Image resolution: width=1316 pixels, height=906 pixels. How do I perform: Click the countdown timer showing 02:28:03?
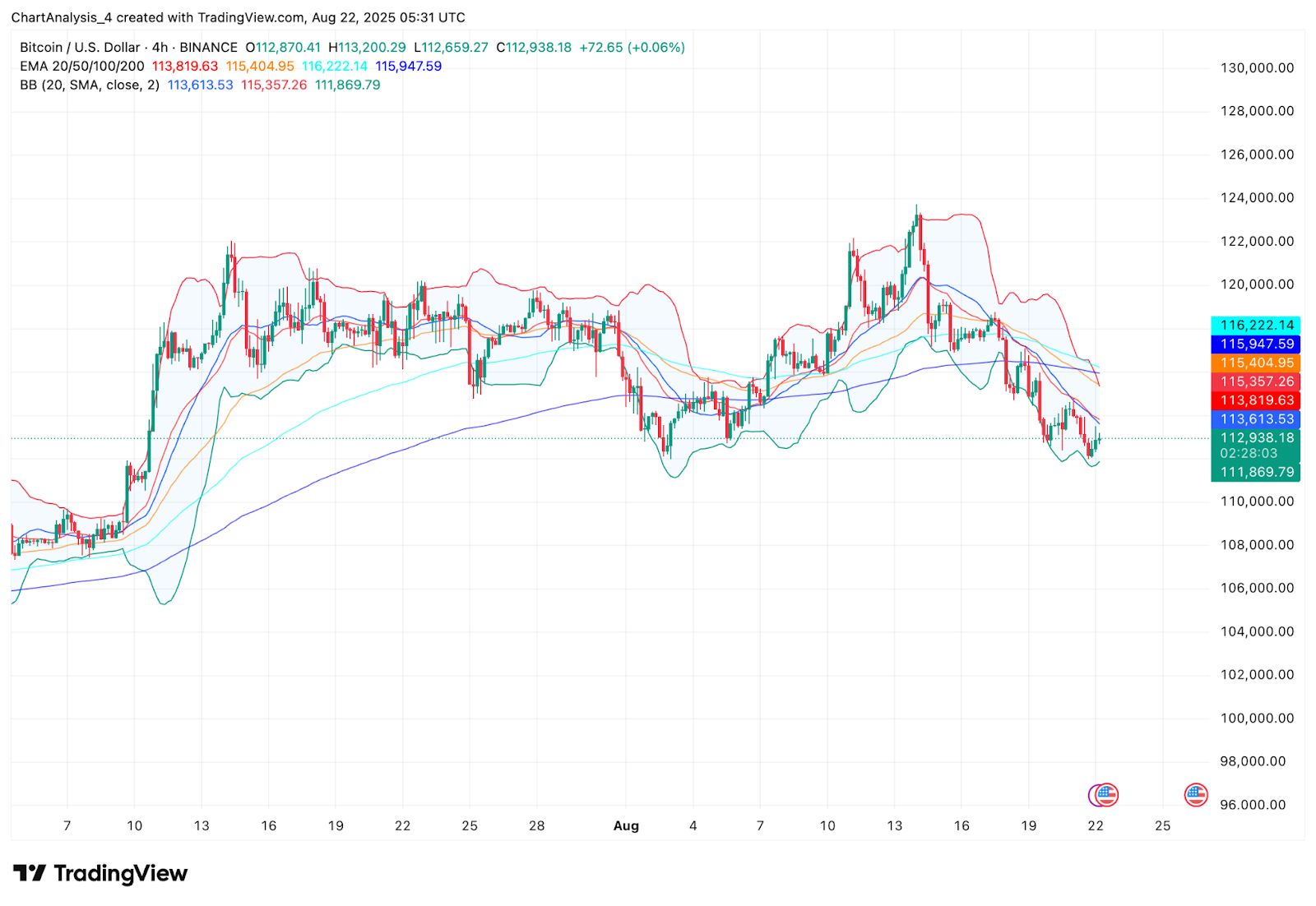1249,452
